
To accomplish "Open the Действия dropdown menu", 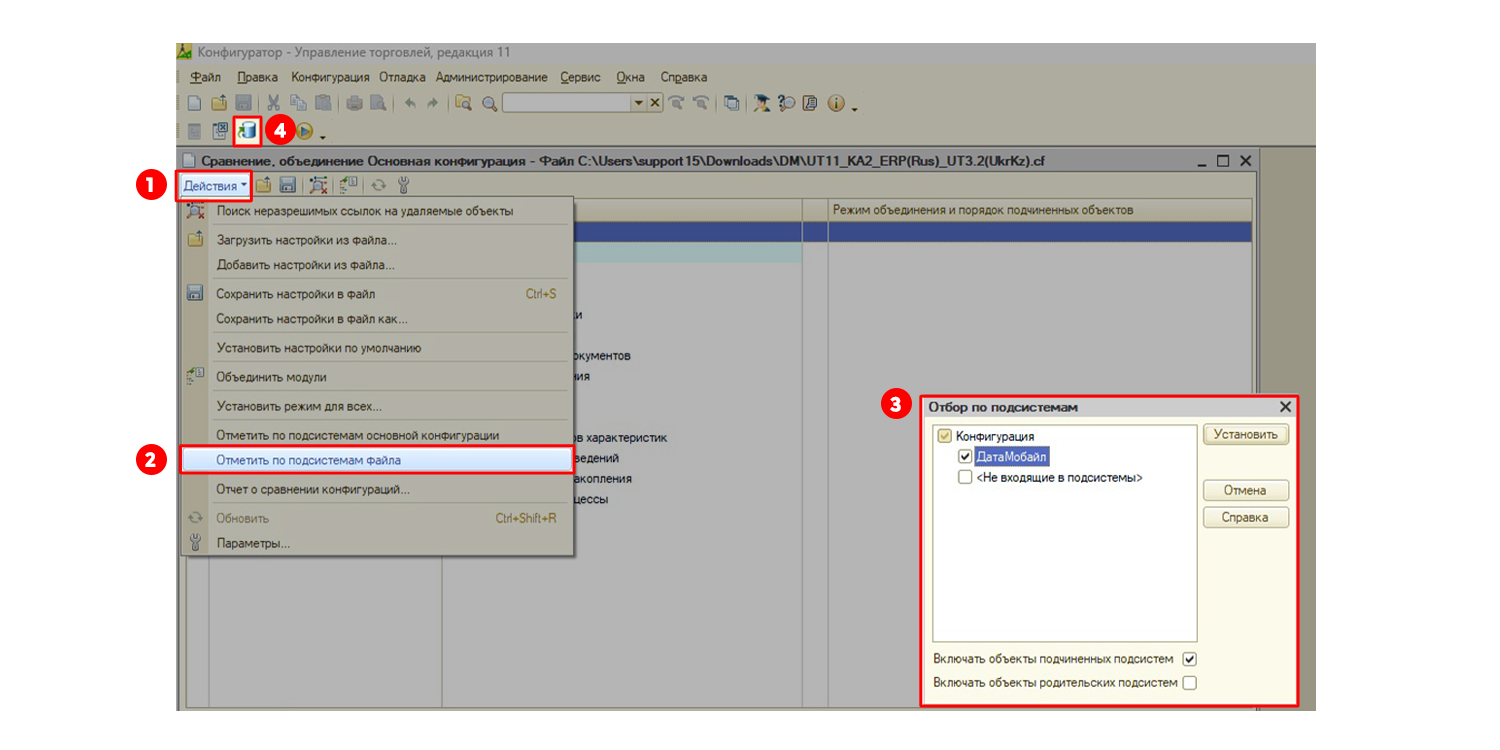I will (214, 186).
